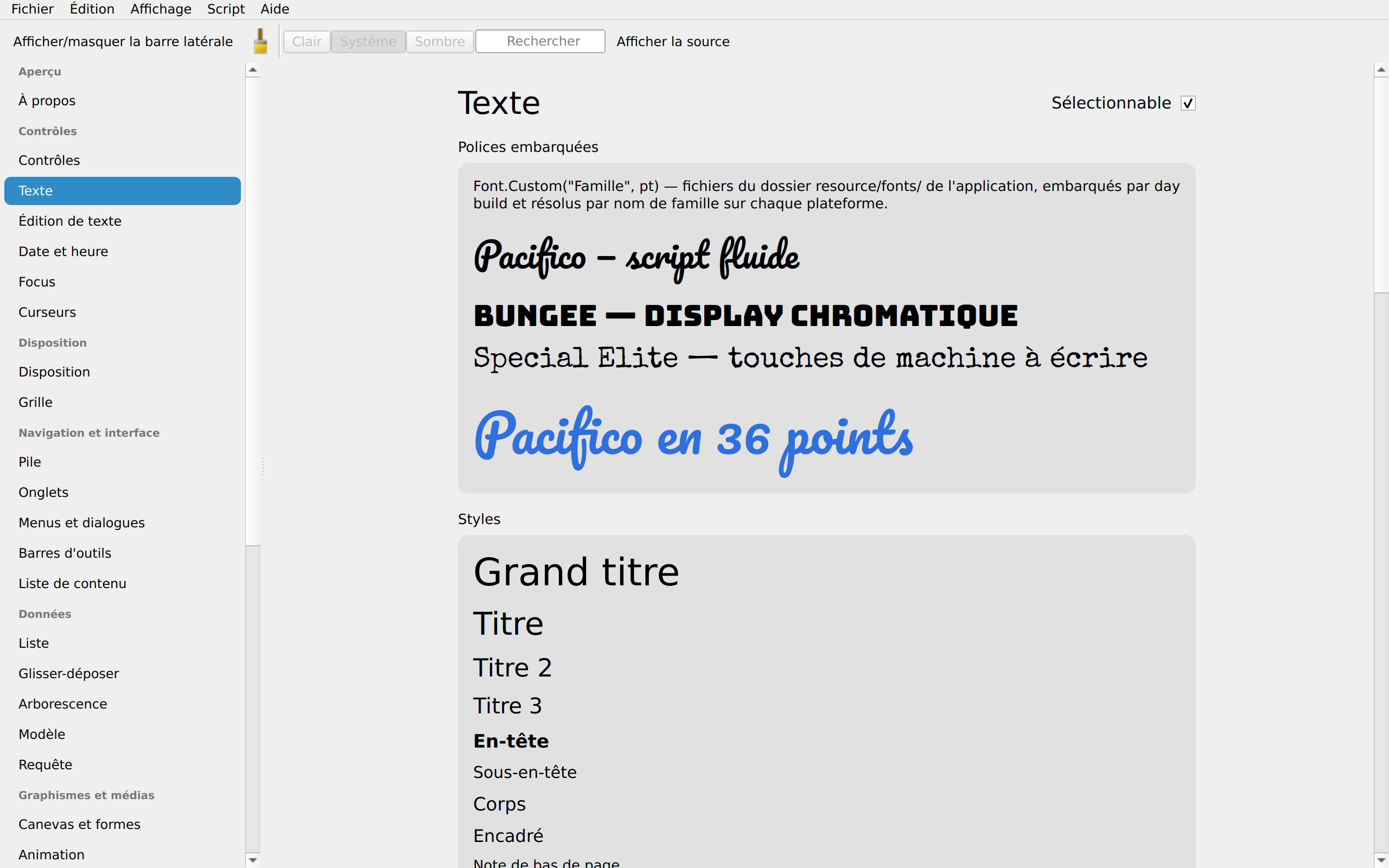The image size is (1389, 868).
Task: Click the 'Encadré' style sample
Action: coord(508,836)
